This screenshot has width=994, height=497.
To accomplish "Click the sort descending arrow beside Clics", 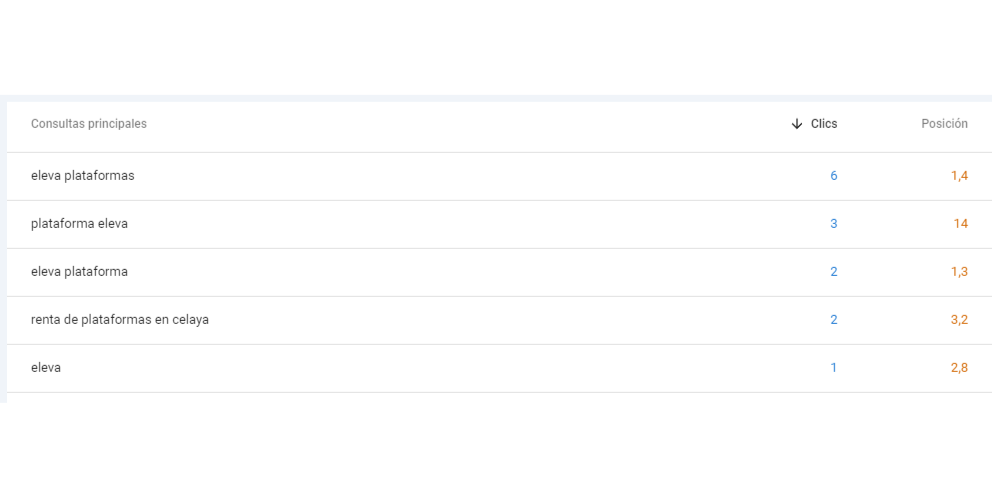I will (x=797, y=124).
